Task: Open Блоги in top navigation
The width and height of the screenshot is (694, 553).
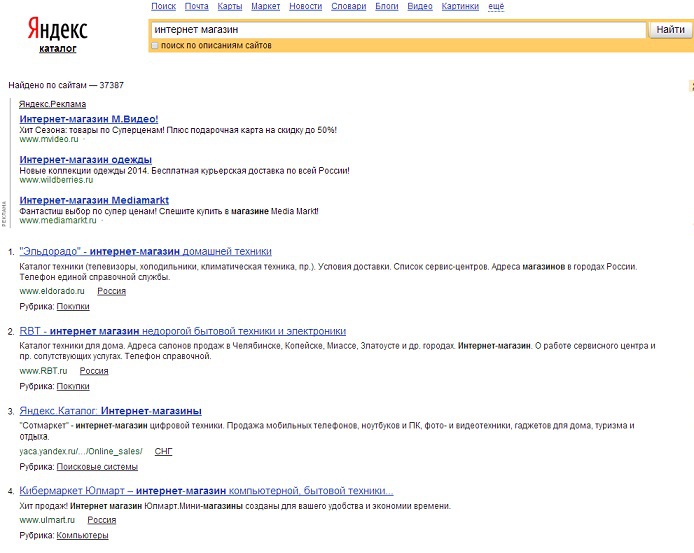Action: click(387, 6)
